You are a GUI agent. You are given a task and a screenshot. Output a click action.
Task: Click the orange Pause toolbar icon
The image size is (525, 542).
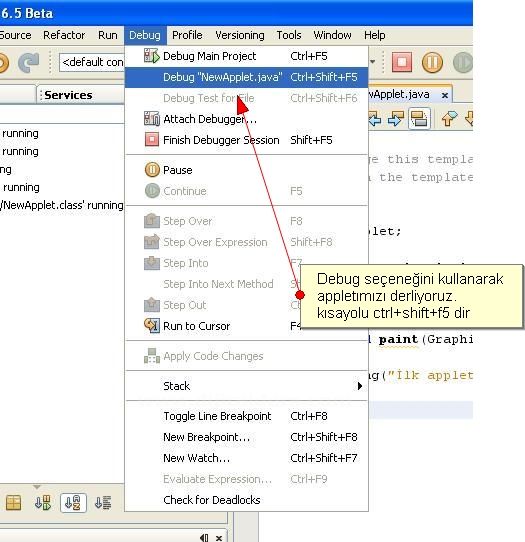point(432,63)
